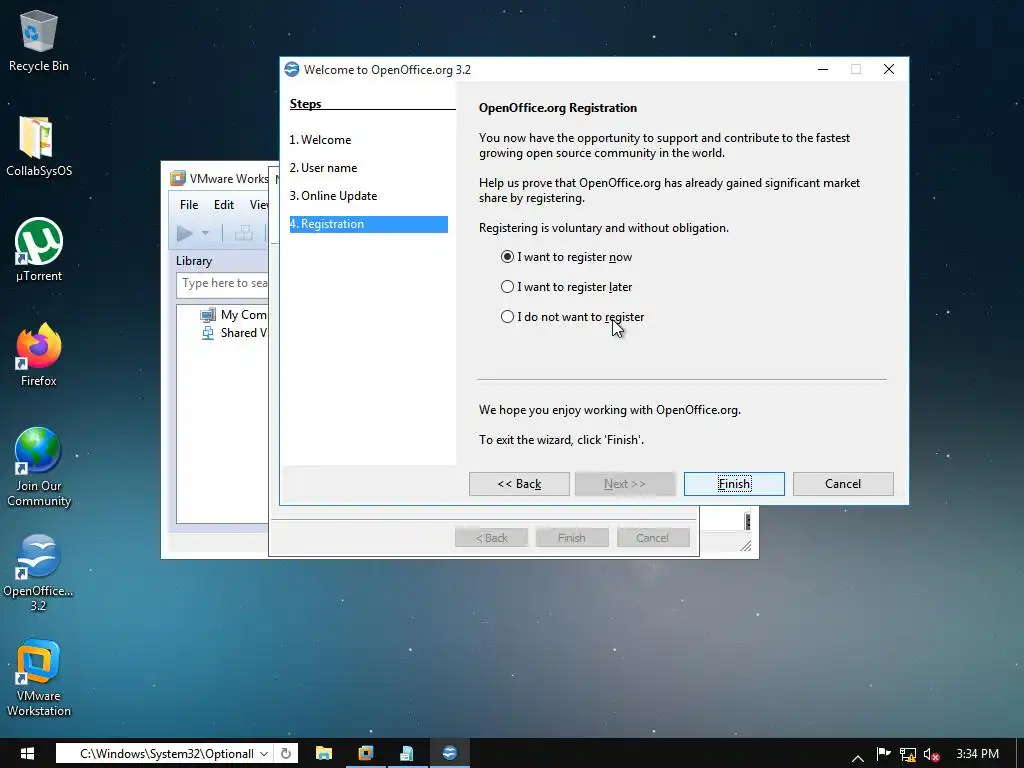Open File Explorer from the taskbar
1024x768 pixels.
click(x=324, y=754)
